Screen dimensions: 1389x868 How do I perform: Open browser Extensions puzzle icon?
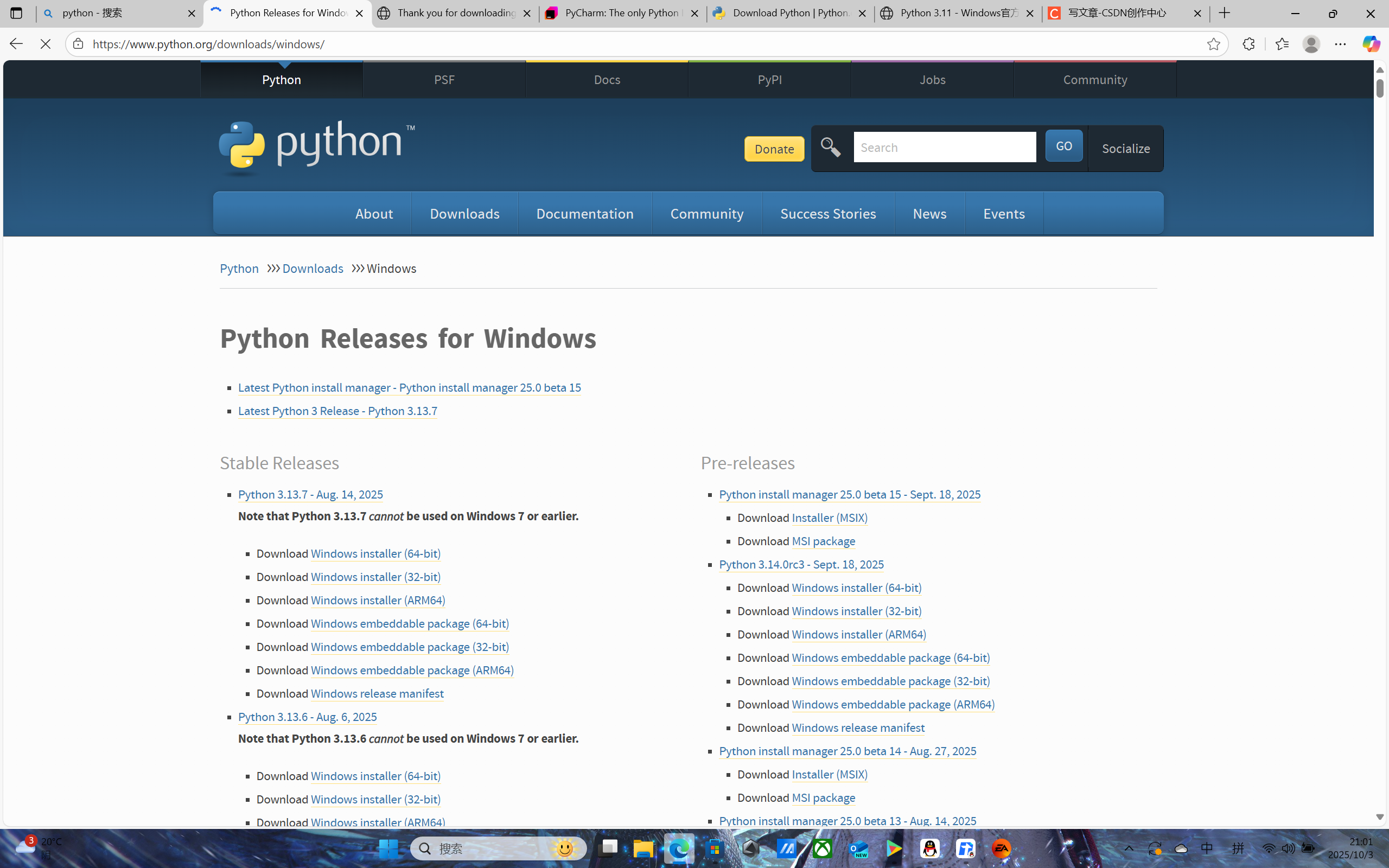coord(1248,44)
